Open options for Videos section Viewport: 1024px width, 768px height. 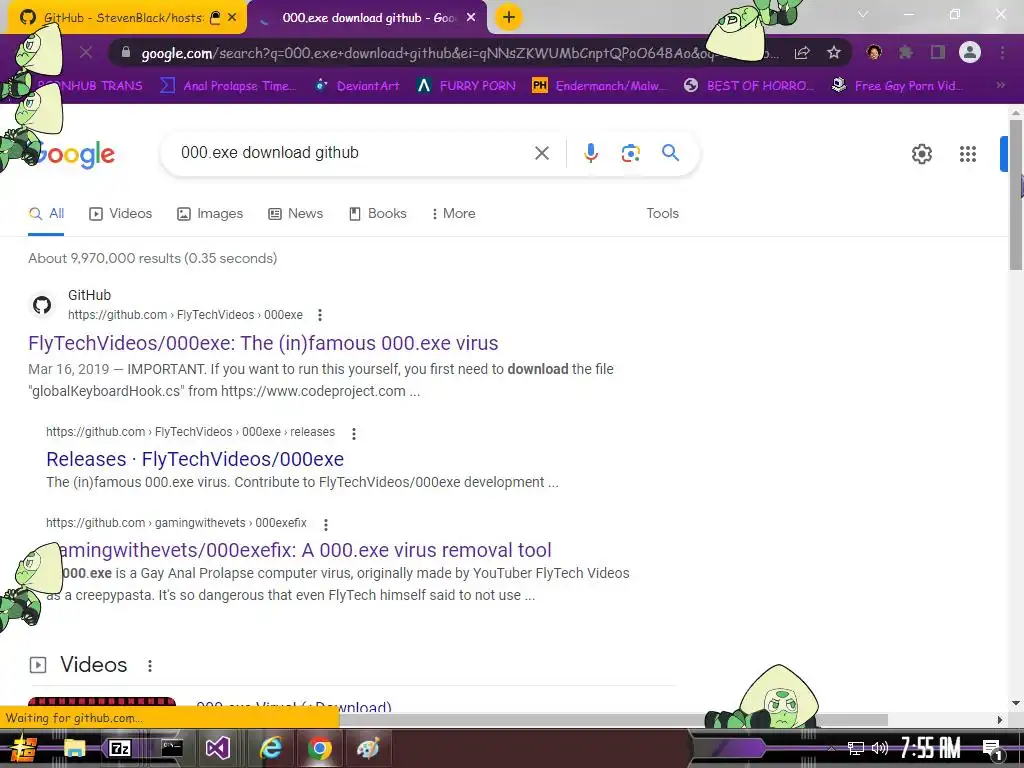(x=150, y=665)
